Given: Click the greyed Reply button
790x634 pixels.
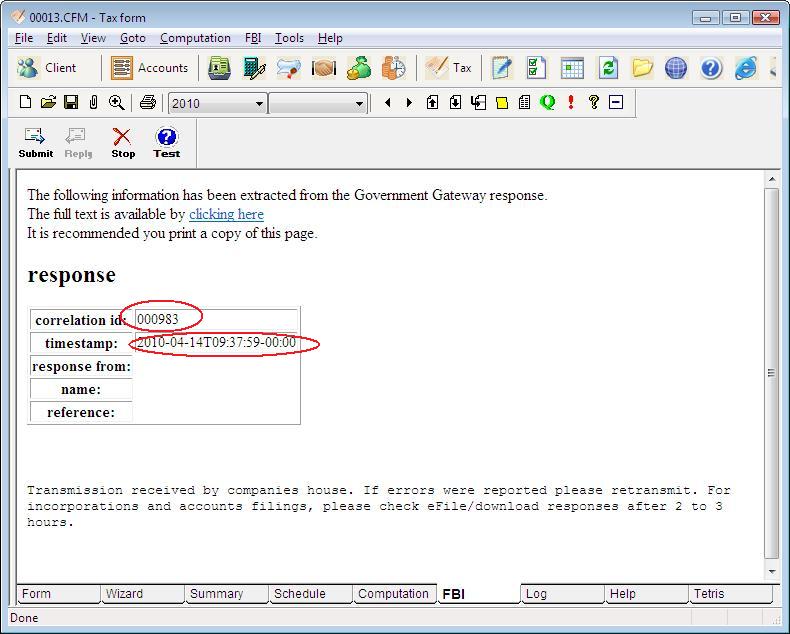Looking at the screenshot, I should [78, 143].
